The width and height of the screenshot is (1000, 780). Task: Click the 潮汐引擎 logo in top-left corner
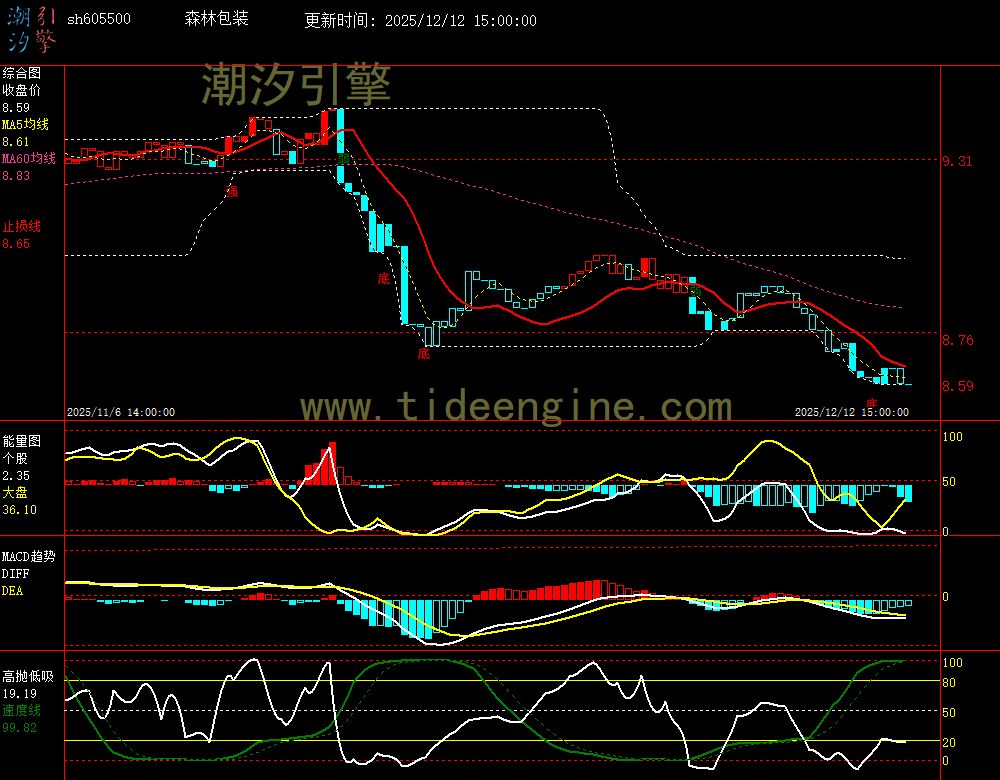click(31, 28)
